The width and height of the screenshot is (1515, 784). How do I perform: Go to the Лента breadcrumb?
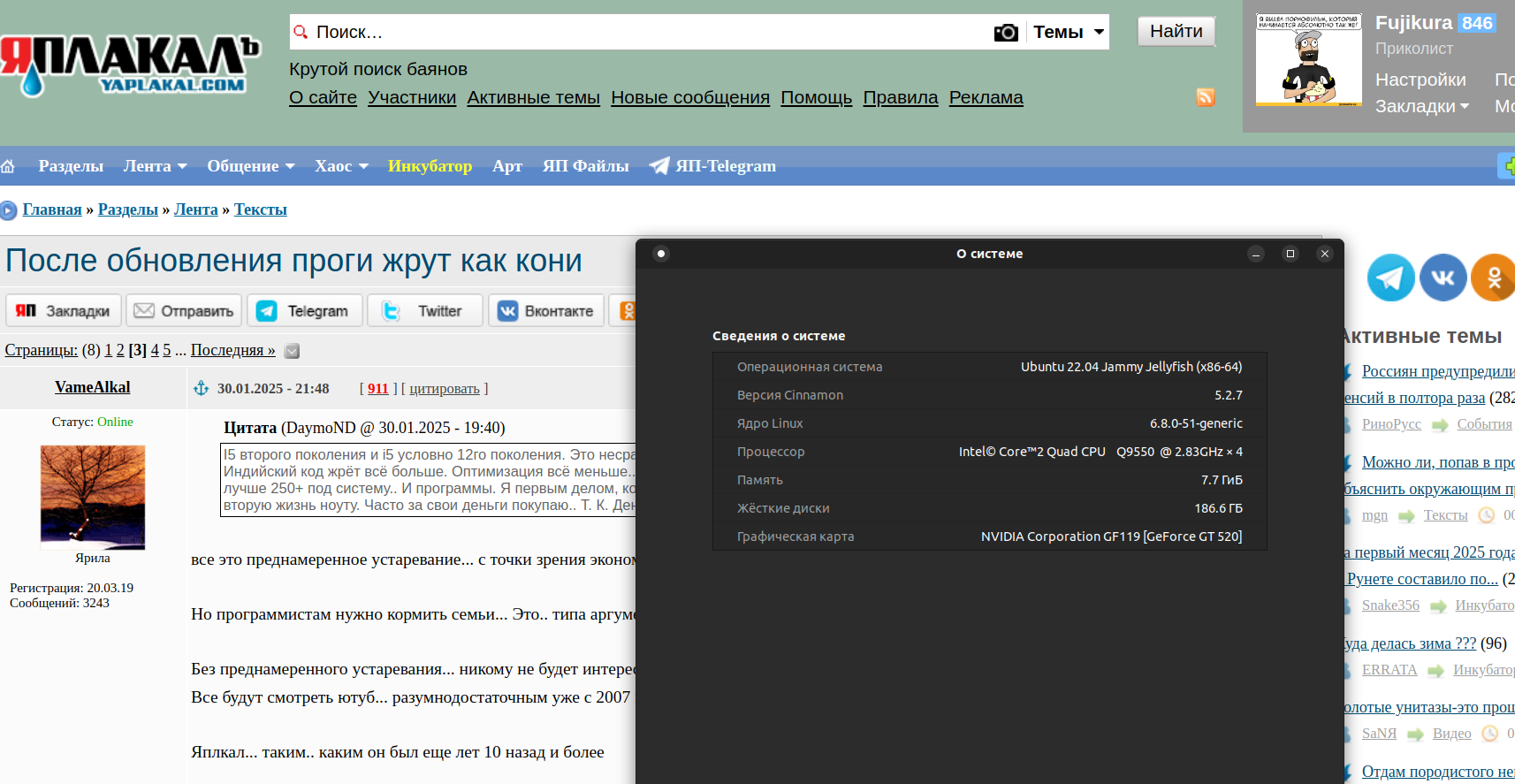tap(196, 209)
